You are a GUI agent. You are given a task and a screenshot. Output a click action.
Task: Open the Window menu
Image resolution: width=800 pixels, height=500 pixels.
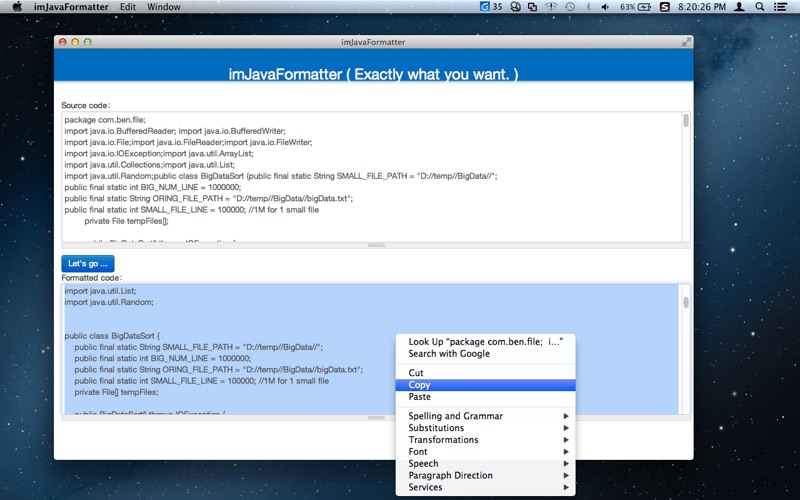click(x=164, y=7)
